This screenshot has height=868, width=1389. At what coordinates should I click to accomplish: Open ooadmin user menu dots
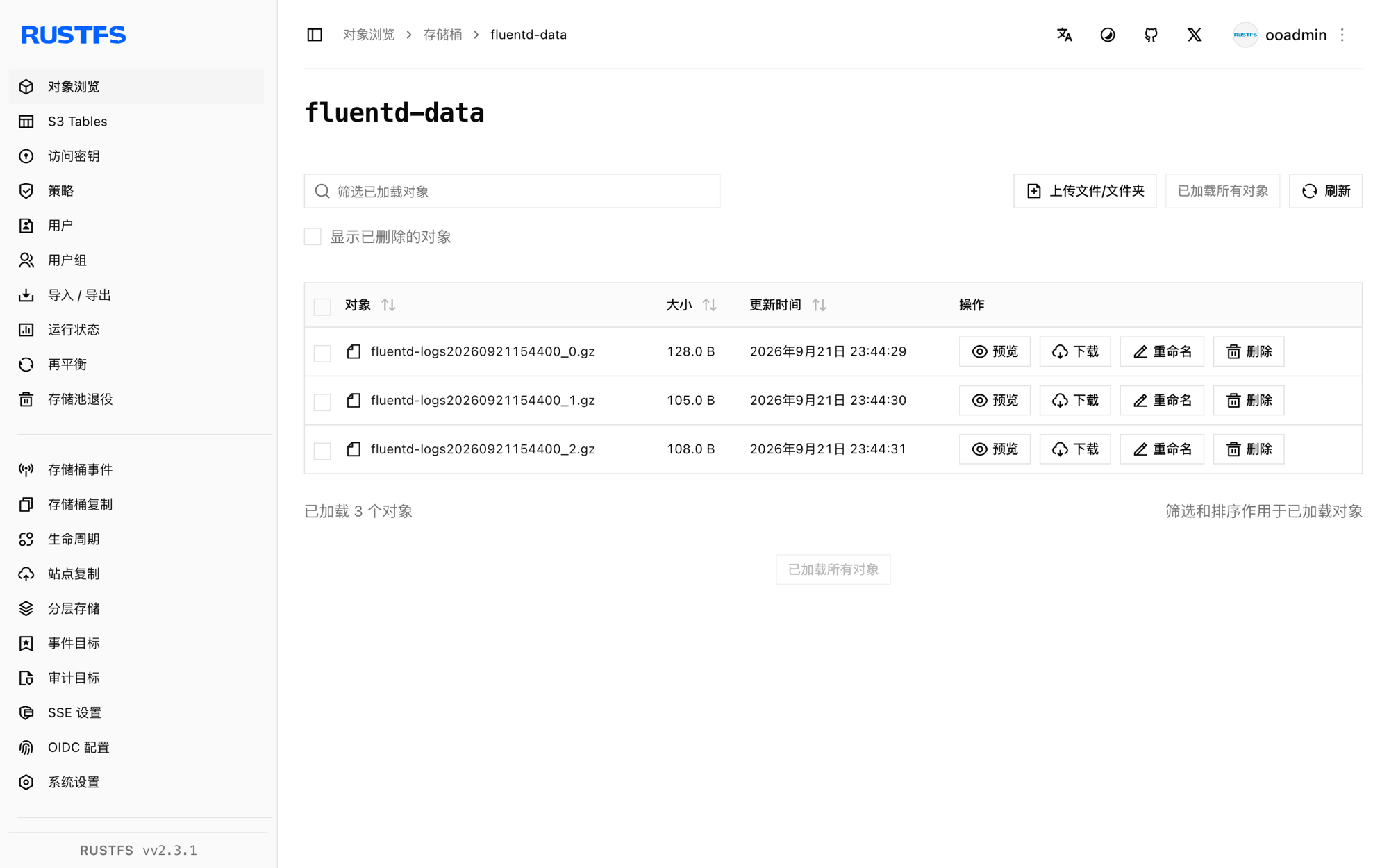point(1342,35)
